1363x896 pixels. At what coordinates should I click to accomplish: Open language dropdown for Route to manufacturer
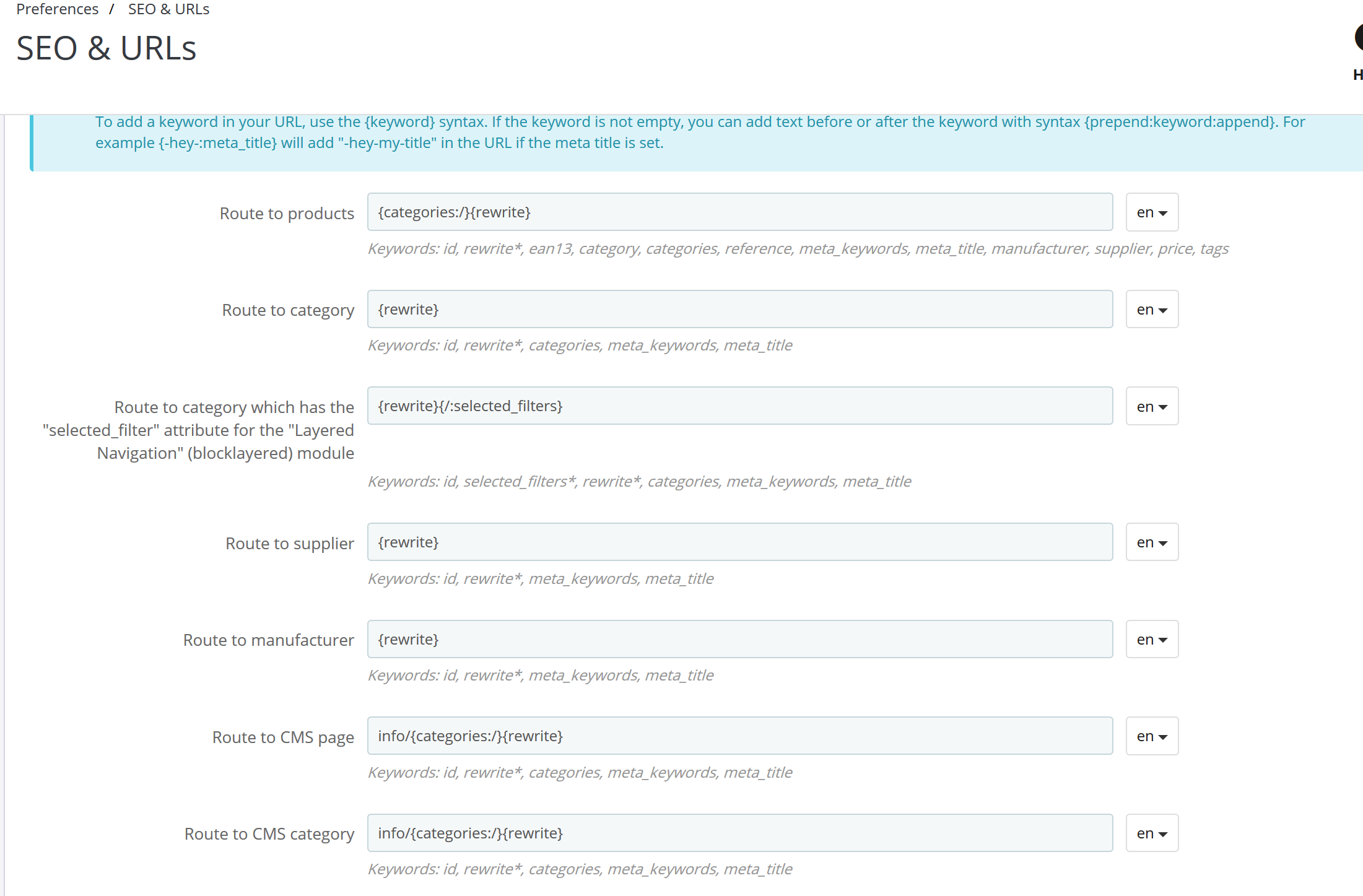click(x=1151, y=639)
